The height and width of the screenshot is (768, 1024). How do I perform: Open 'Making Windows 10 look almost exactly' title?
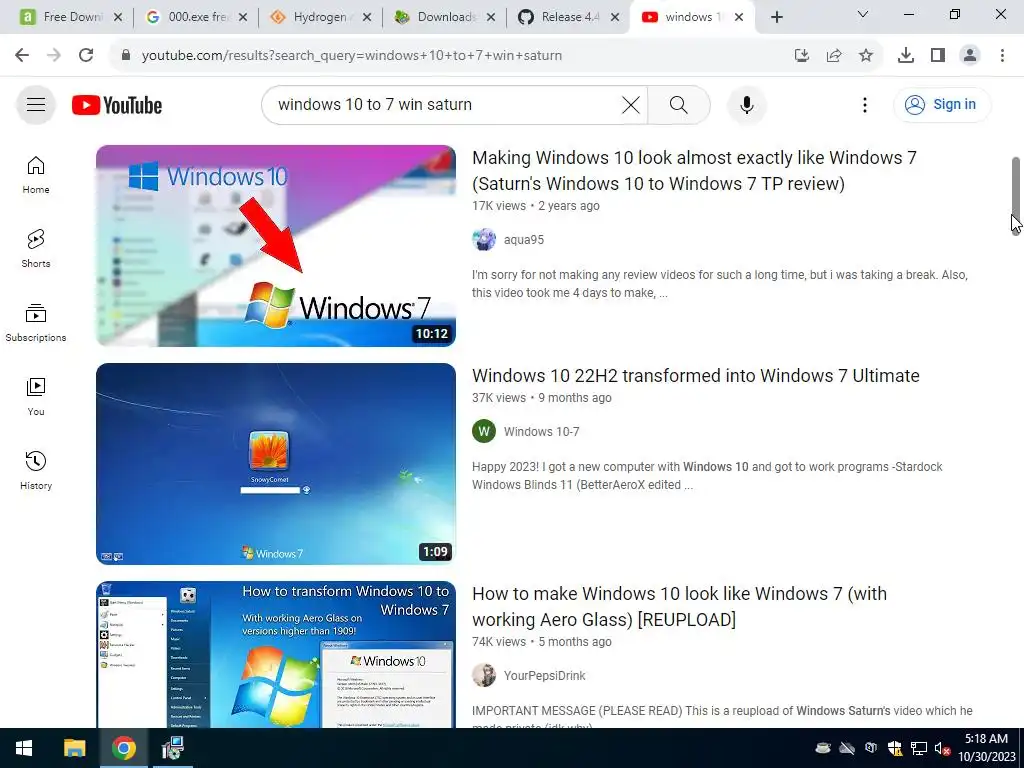pos(694,170)
